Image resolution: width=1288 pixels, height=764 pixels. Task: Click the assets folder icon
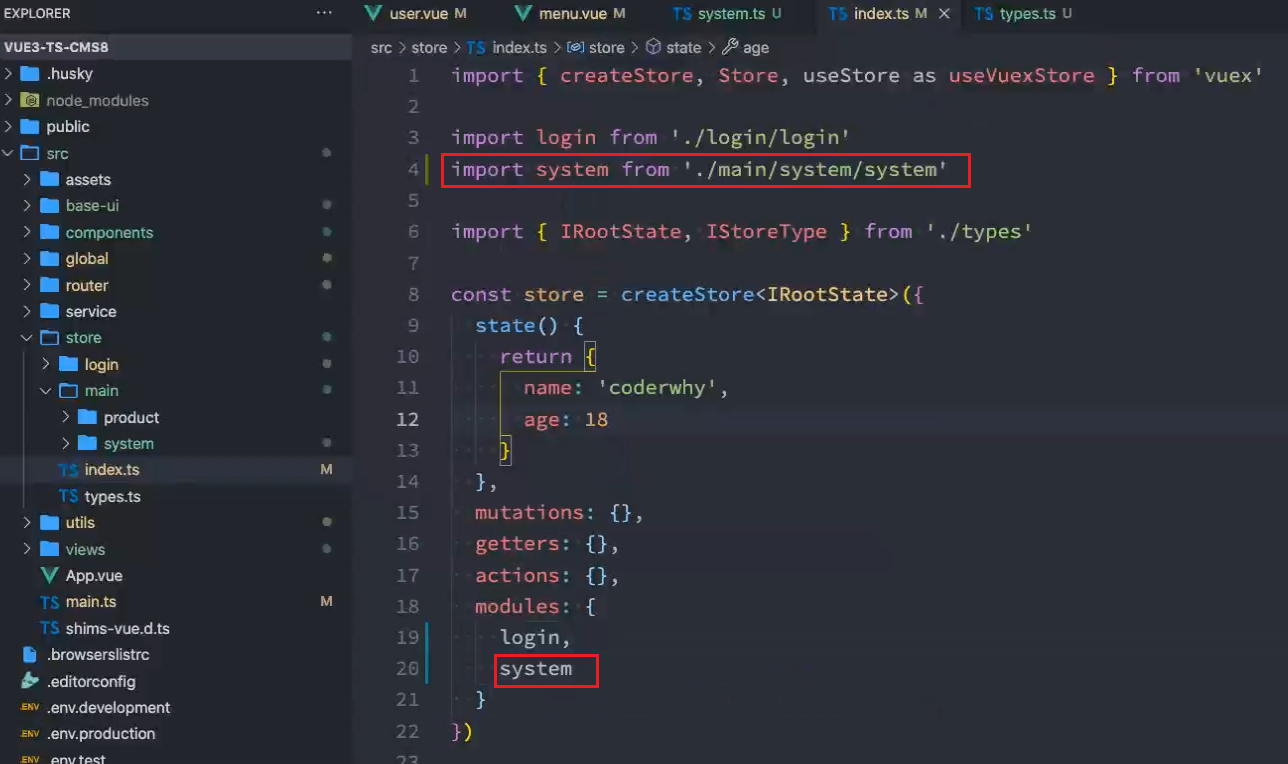49,180
